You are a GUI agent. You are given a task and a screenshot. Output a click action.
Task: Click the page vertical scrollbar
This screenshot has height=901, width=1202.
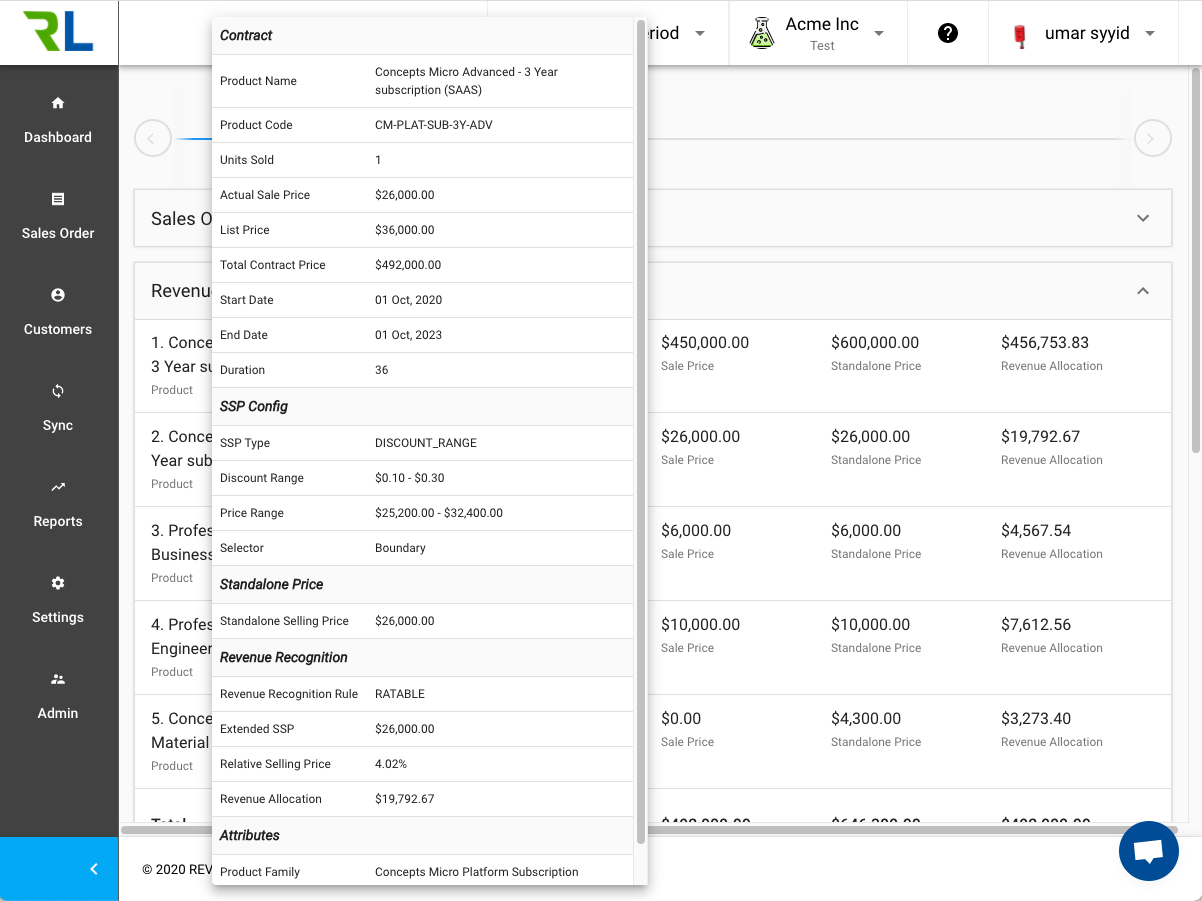[1196, 260]
